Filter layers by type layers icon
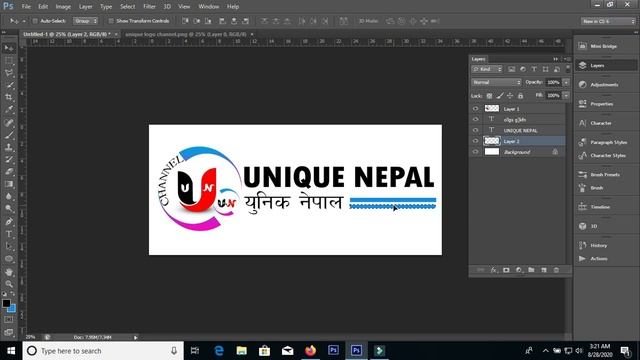This screenshot has width=640, height=360. click(x=534, y=69)
